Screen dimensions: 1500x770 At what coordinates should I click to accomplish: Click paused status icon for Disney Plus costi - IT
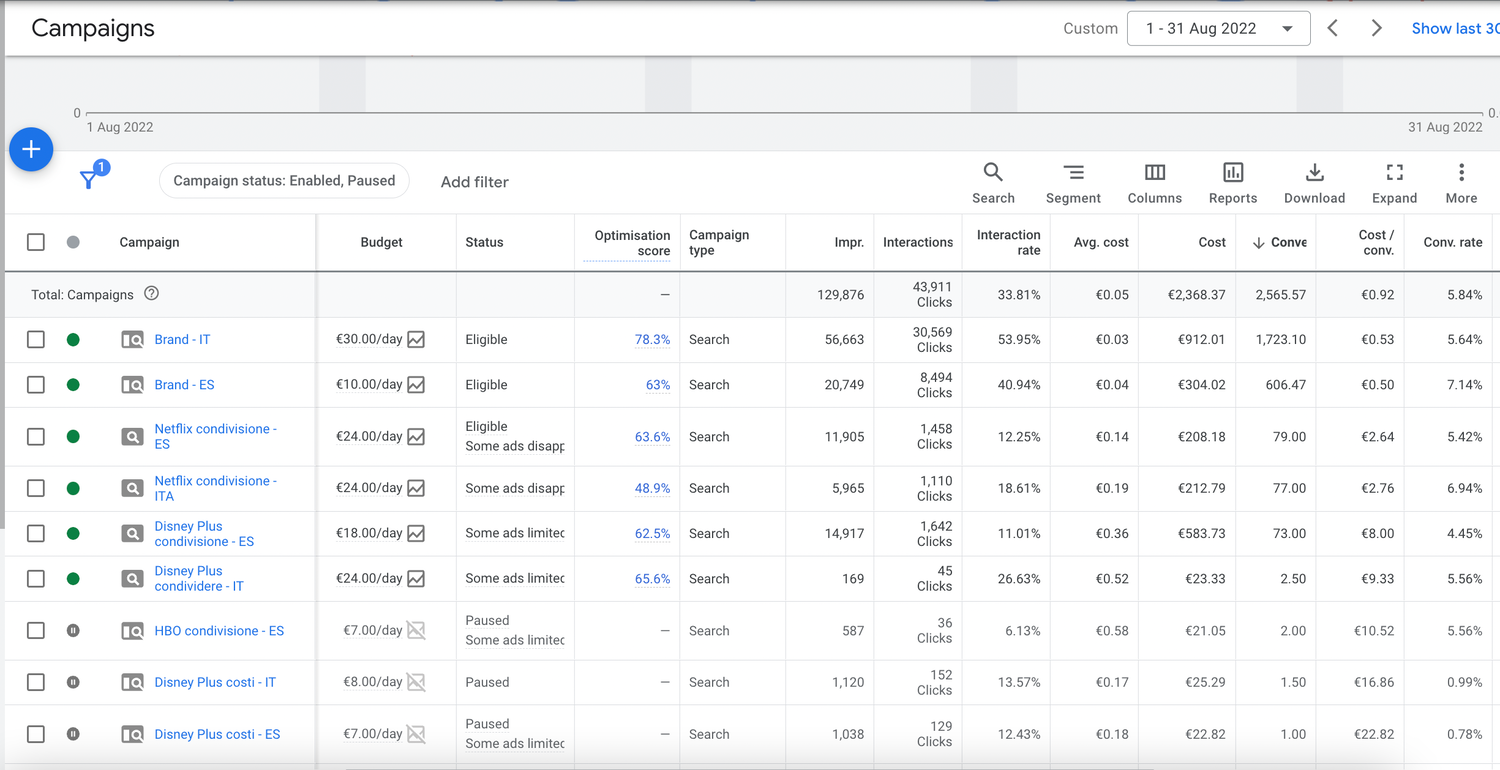click(73, 683)
